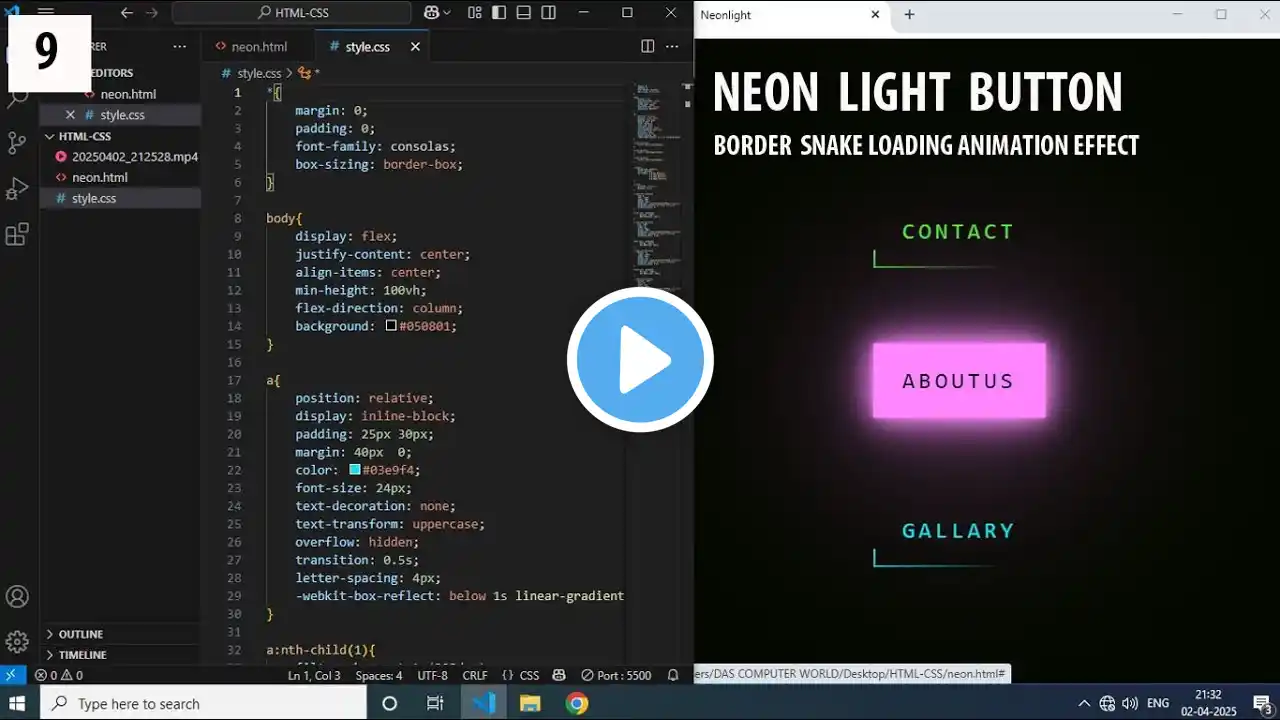Open the notifications bell in status bar

pos(673,675)
